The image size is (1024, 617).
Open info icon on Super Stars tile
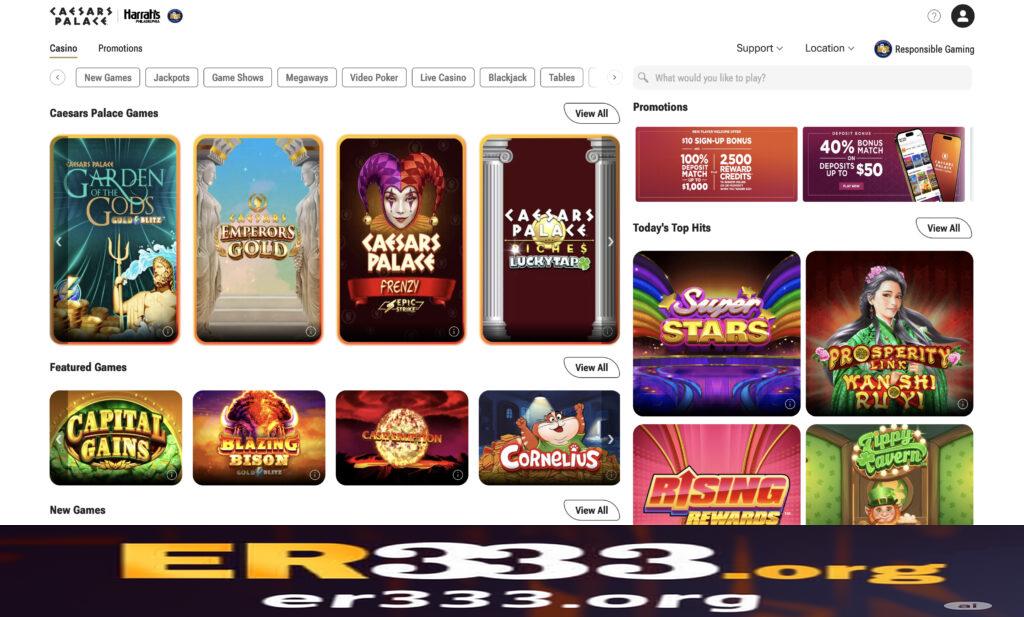click(x=790, y=404)
